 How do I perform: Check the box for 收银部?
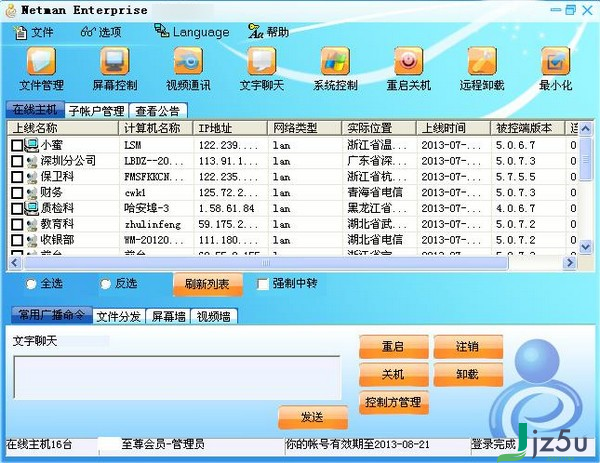17,240
